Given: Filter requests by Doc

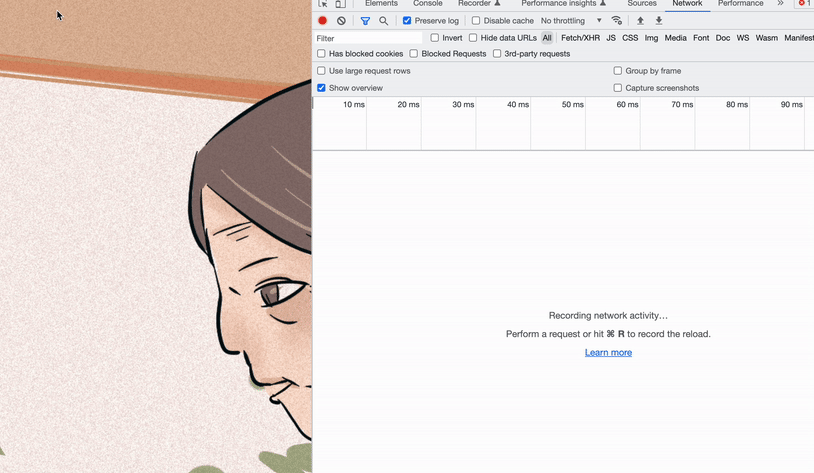Looking at the screenshot, I should pyautogui.click(x=723, y=38).
